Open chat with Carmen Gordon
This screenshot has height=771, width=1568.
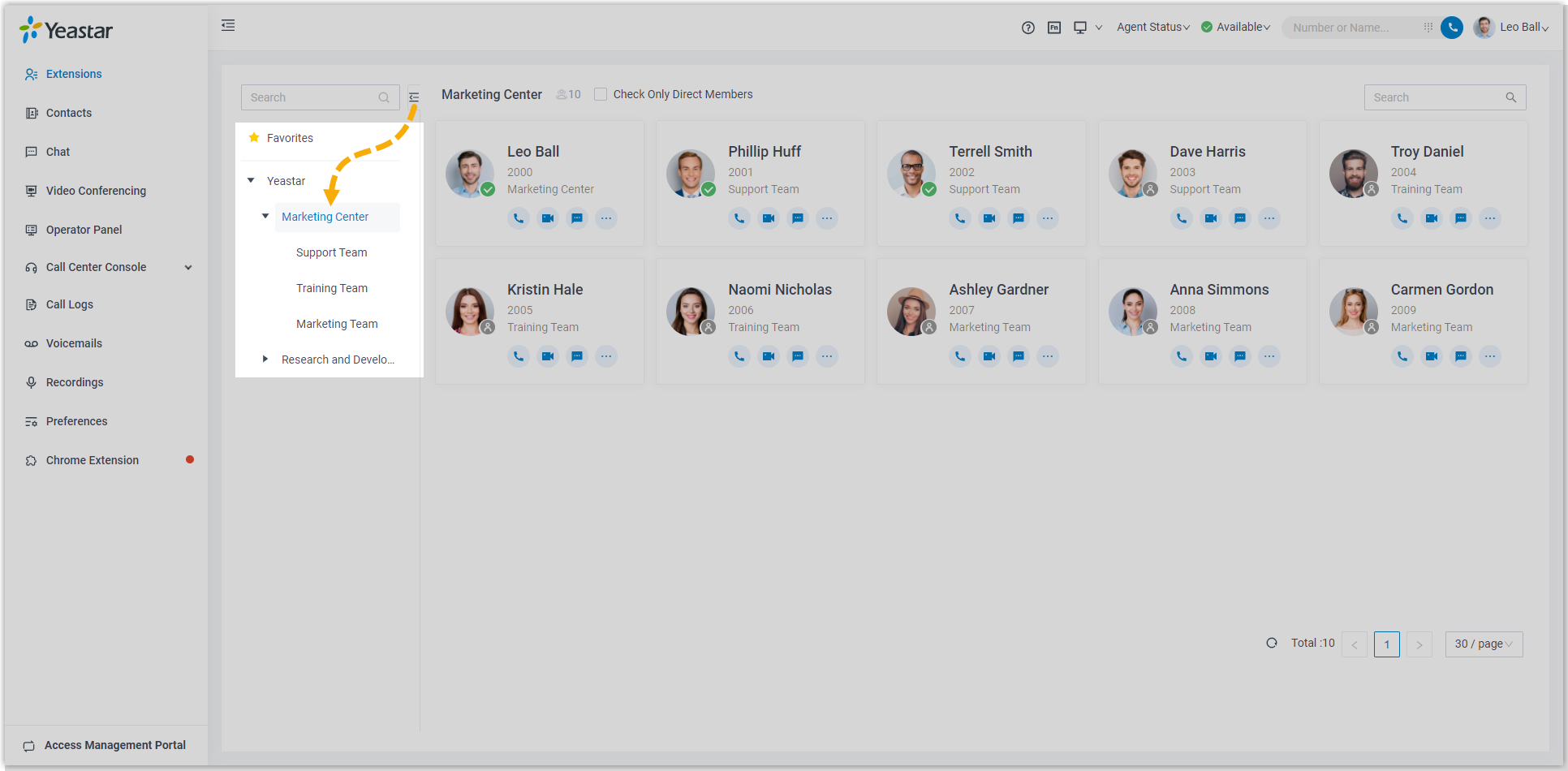tap(1461, 356)
